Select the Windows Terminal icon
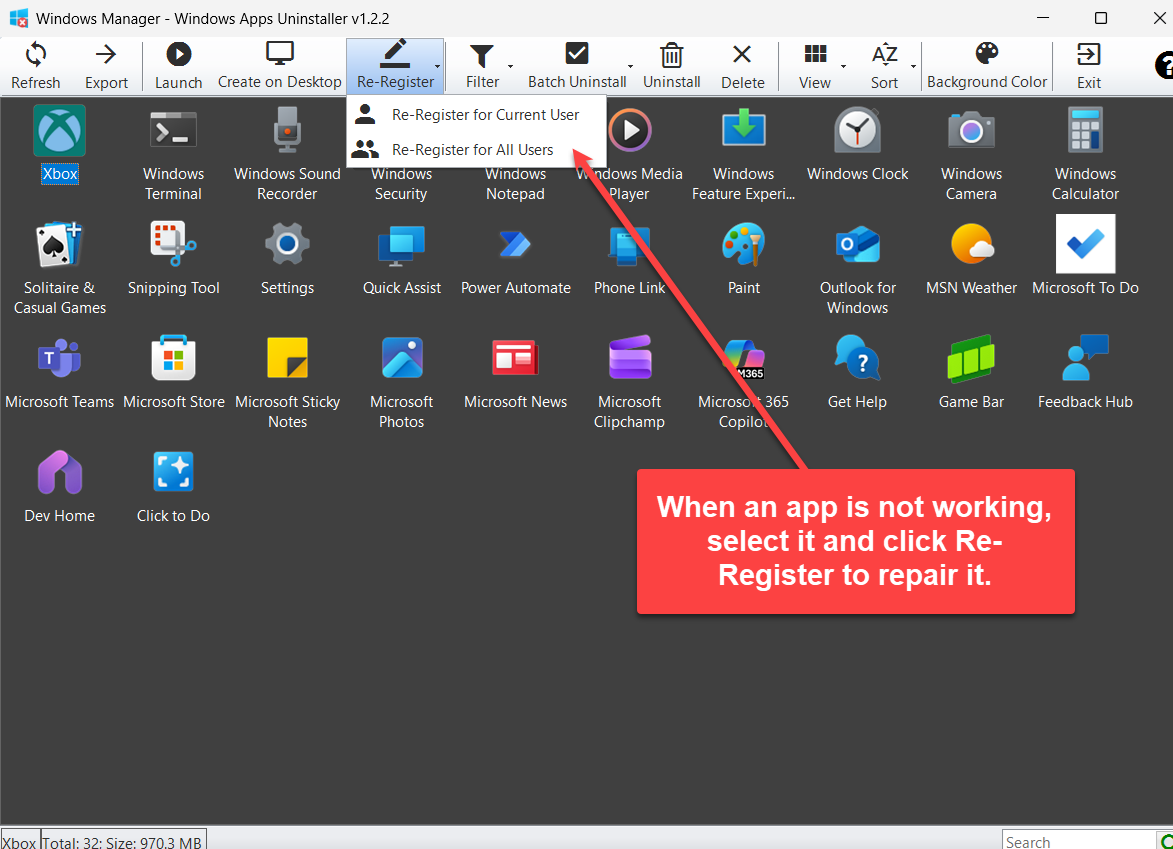This screenshot has height=849, width=1173. (174, 131)
